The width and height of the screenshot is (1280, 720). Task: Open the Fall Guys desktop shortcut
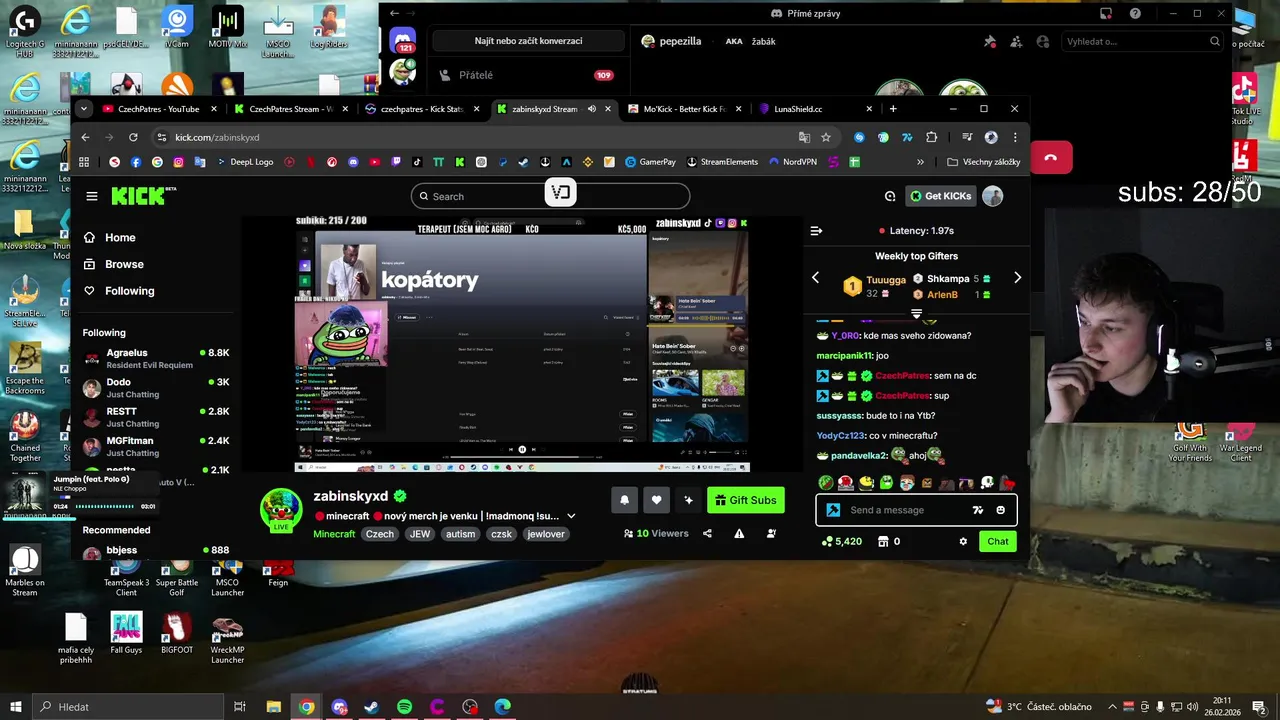(126, 633)
